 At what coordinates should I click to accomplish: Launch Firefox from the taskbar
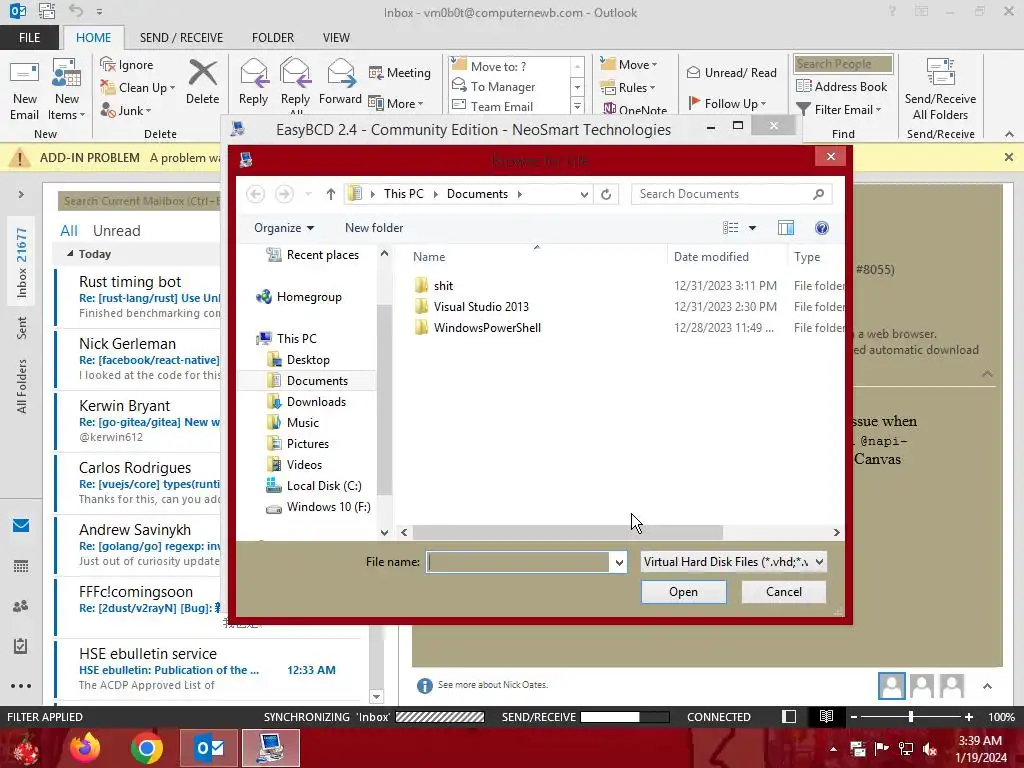86,748
